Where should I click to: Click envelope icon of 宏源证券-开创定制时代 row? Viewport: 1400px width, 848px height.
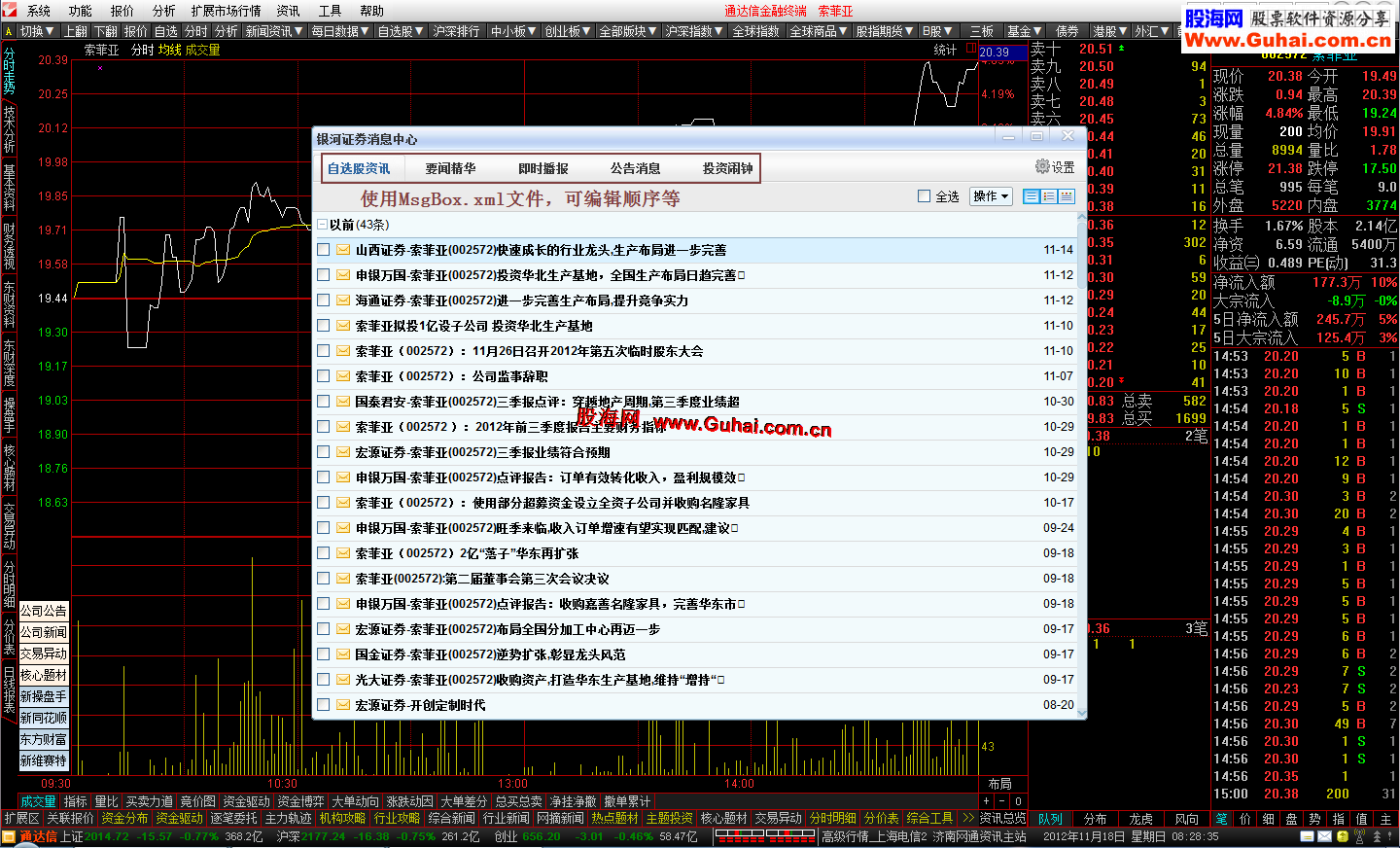[343, 705]
